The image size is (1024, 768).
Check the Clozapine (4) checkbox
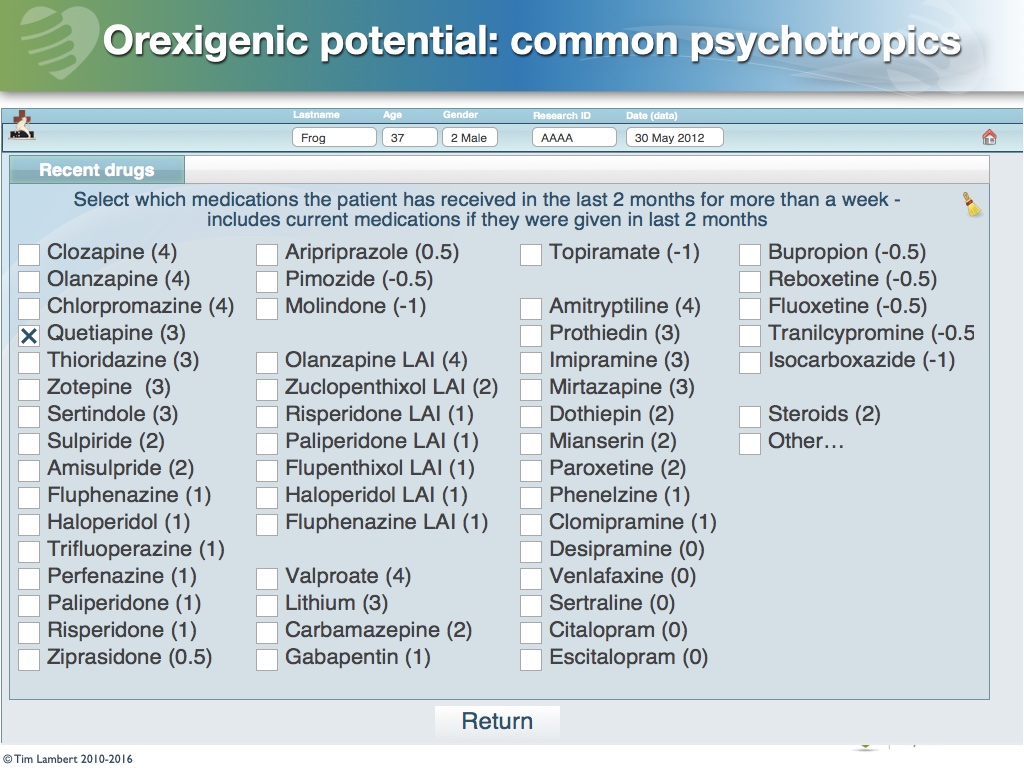tap(28, 254)
